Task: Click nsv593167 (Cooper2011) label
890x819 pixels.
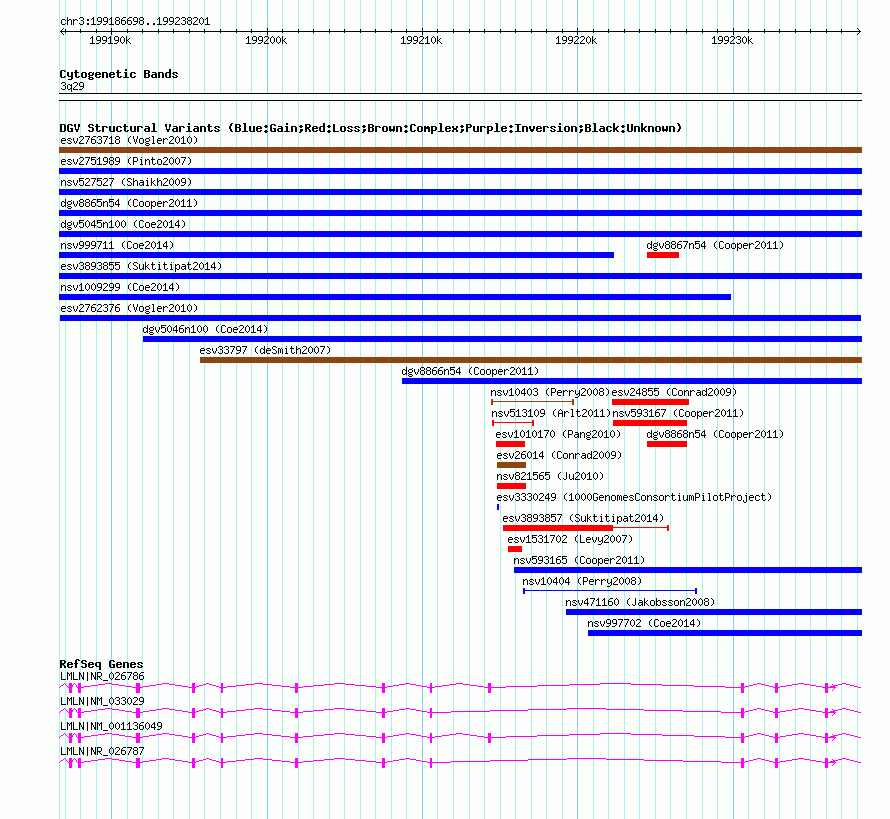Action: (678, 413)
